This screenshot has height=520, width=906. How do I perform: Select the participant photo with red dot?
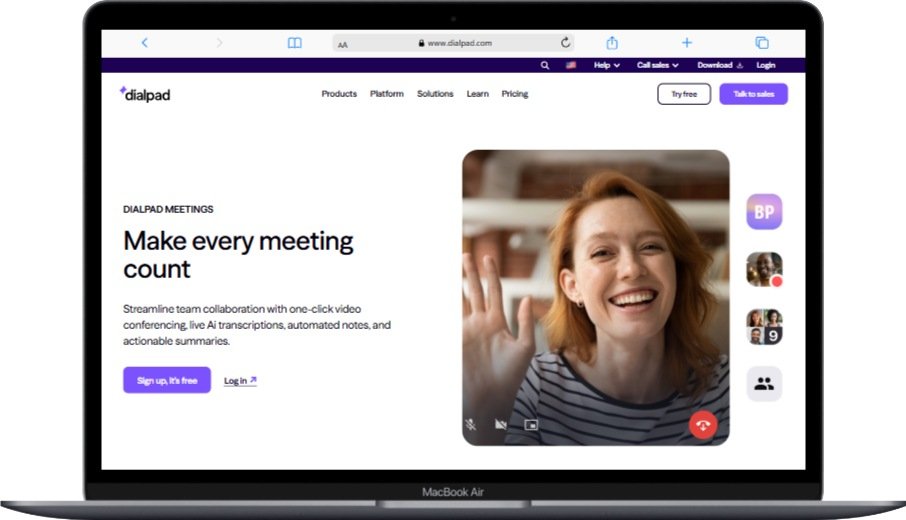764,269
